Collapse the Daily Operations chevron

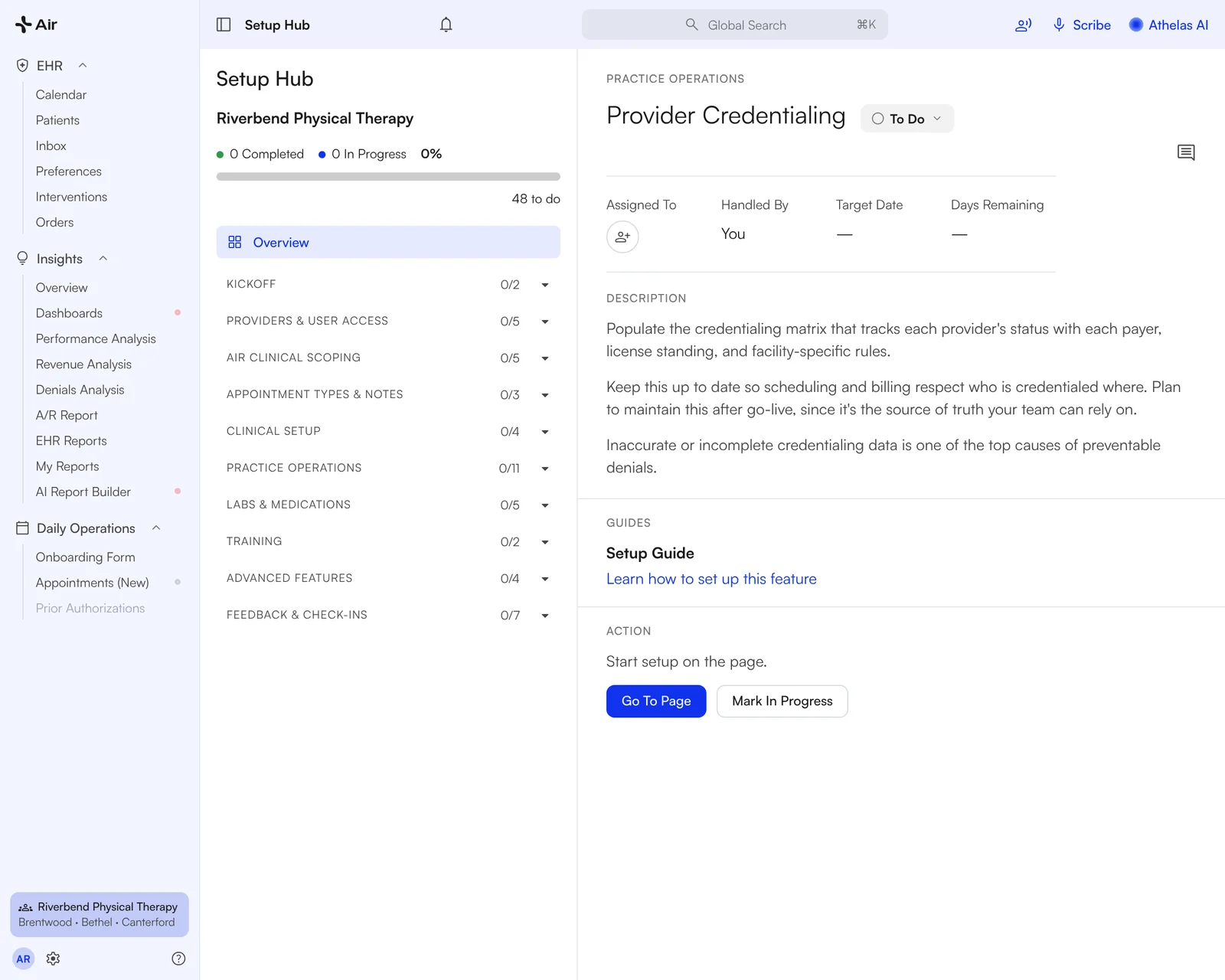pyautogui.click(x=156, y=528)
